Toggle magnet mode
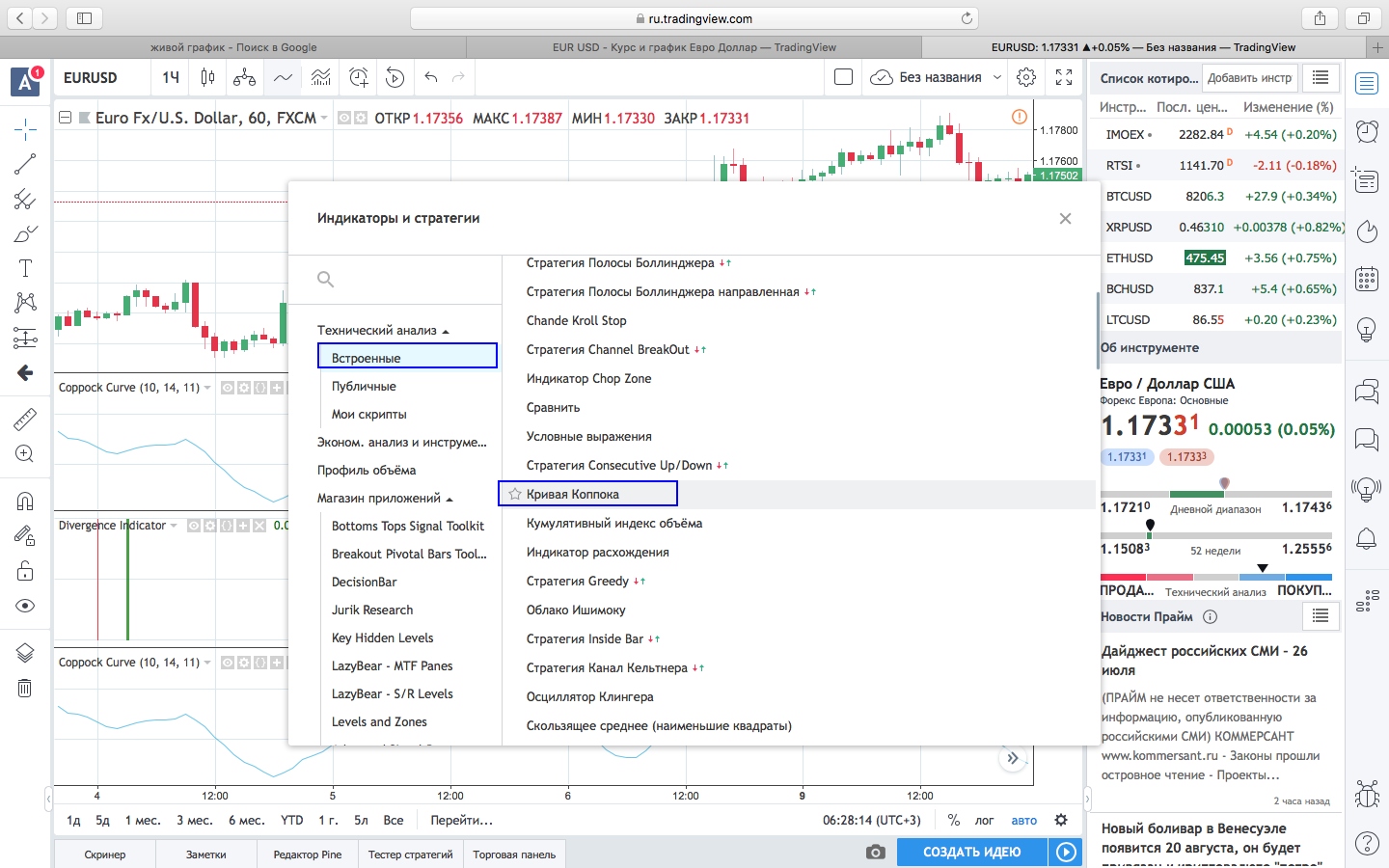The height and width of the screenshot is (868, 1389). [x=25, y=501]
